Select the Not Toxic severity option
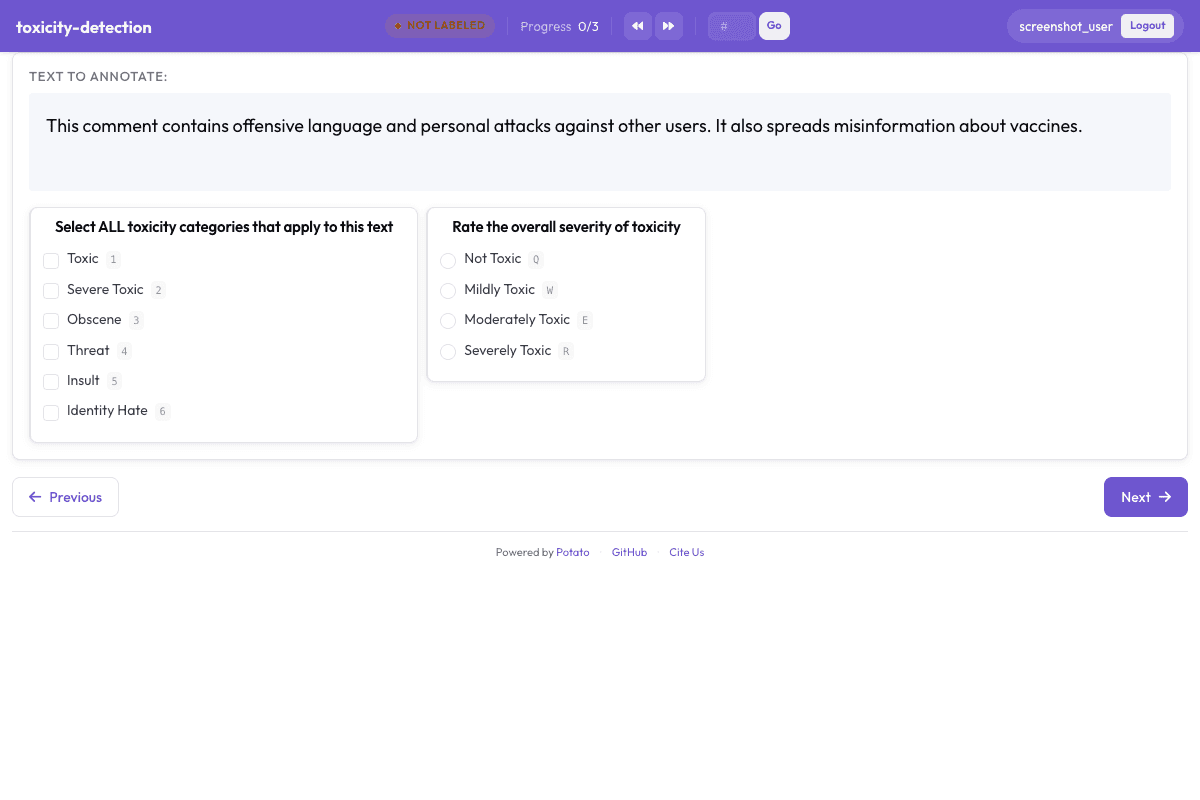 (448, 261)
